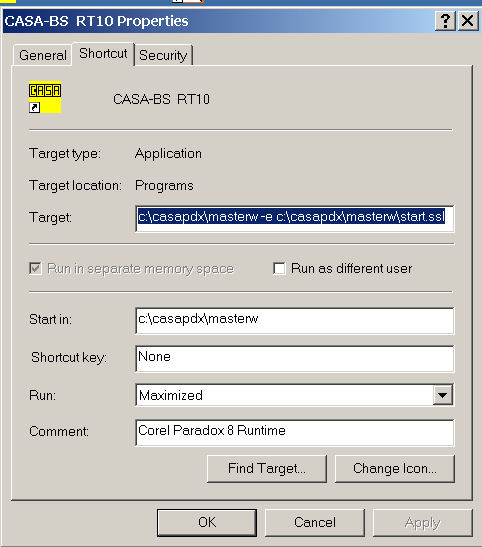Click the question mark help button

coord(445,21)
